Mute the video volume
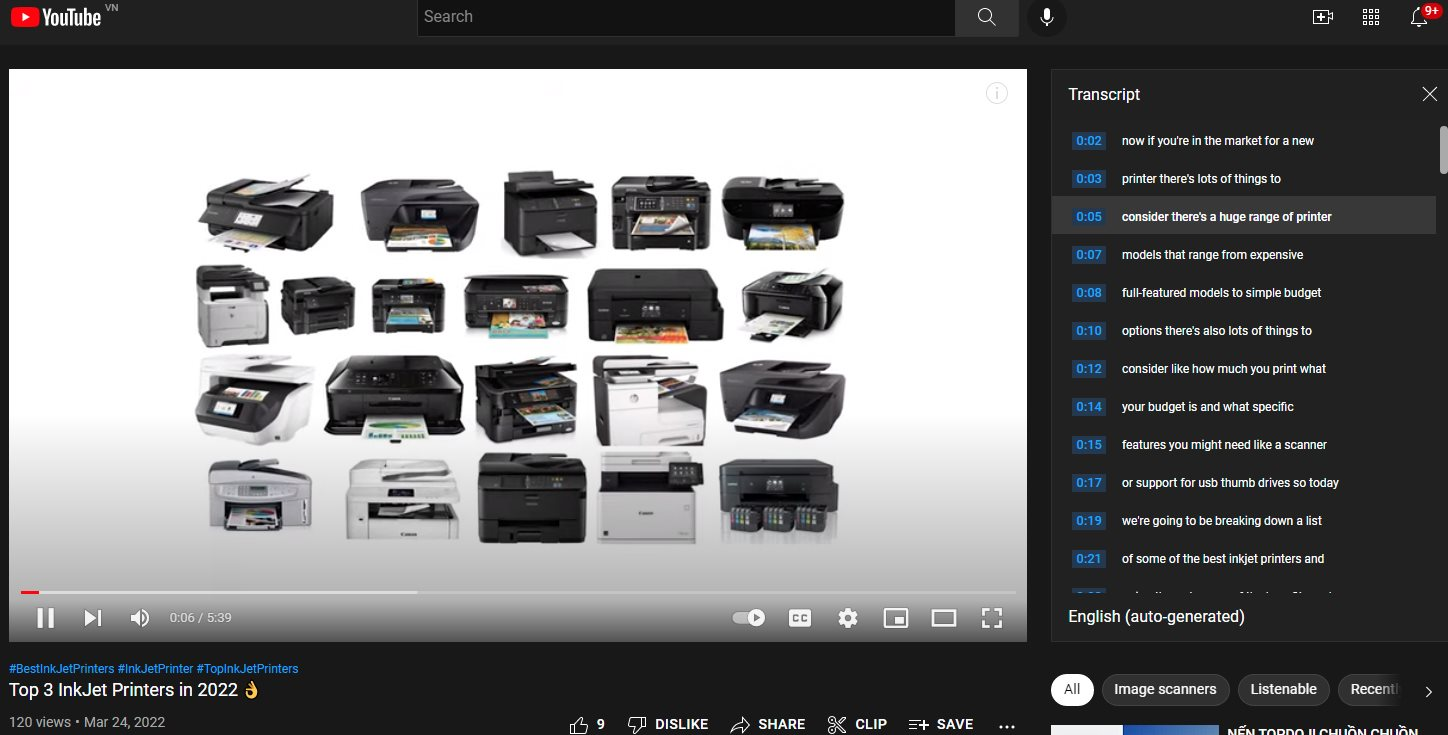This screenshot has height=735, width=1448. (140, 618)
